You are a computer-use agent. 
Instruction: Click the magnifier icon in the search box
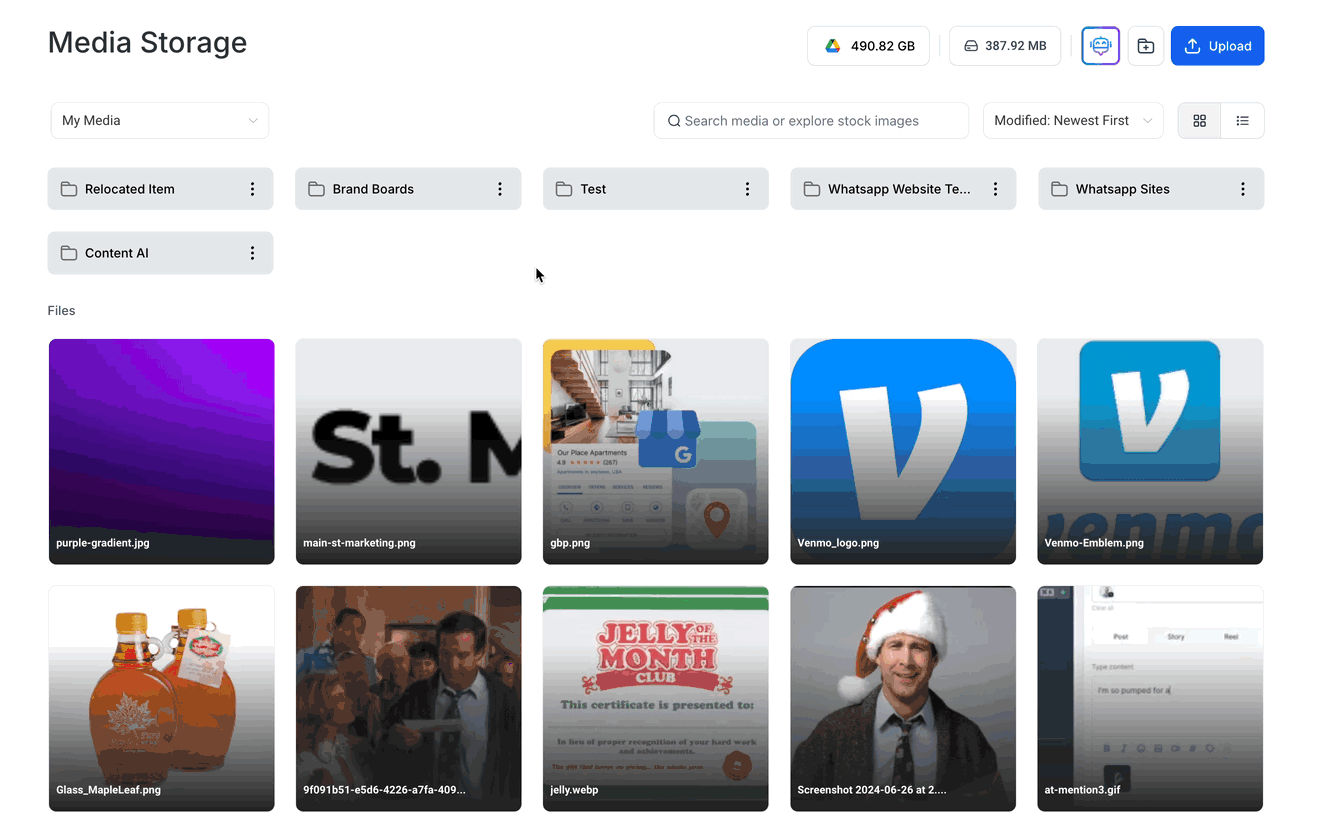pos(674,121)
